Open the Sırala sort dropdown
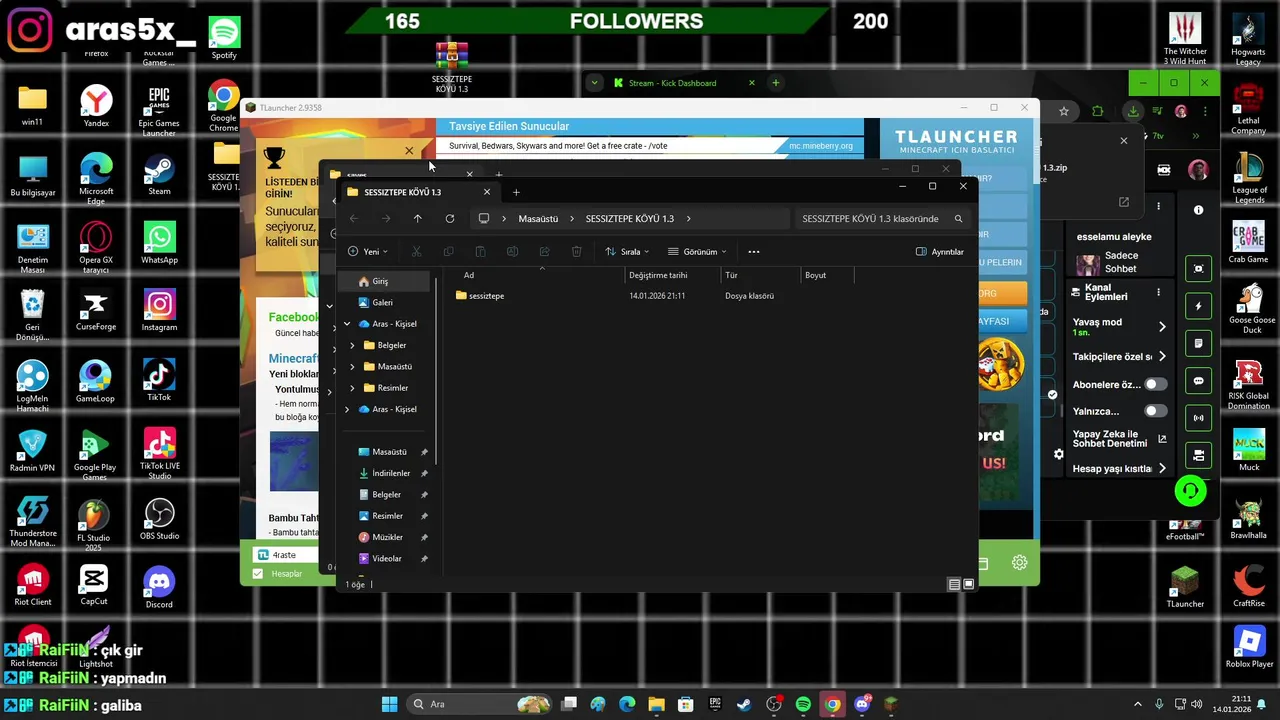1280x720 pixels. tap(627, 252)
